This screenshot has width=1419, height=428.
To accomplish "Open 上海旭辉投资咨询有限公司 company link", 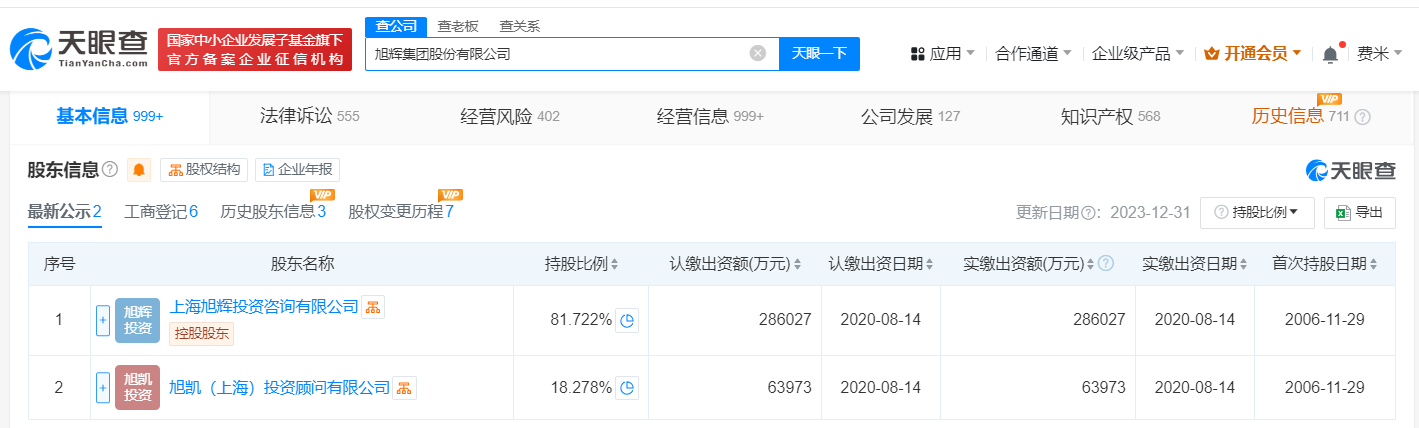I will 264,307.
